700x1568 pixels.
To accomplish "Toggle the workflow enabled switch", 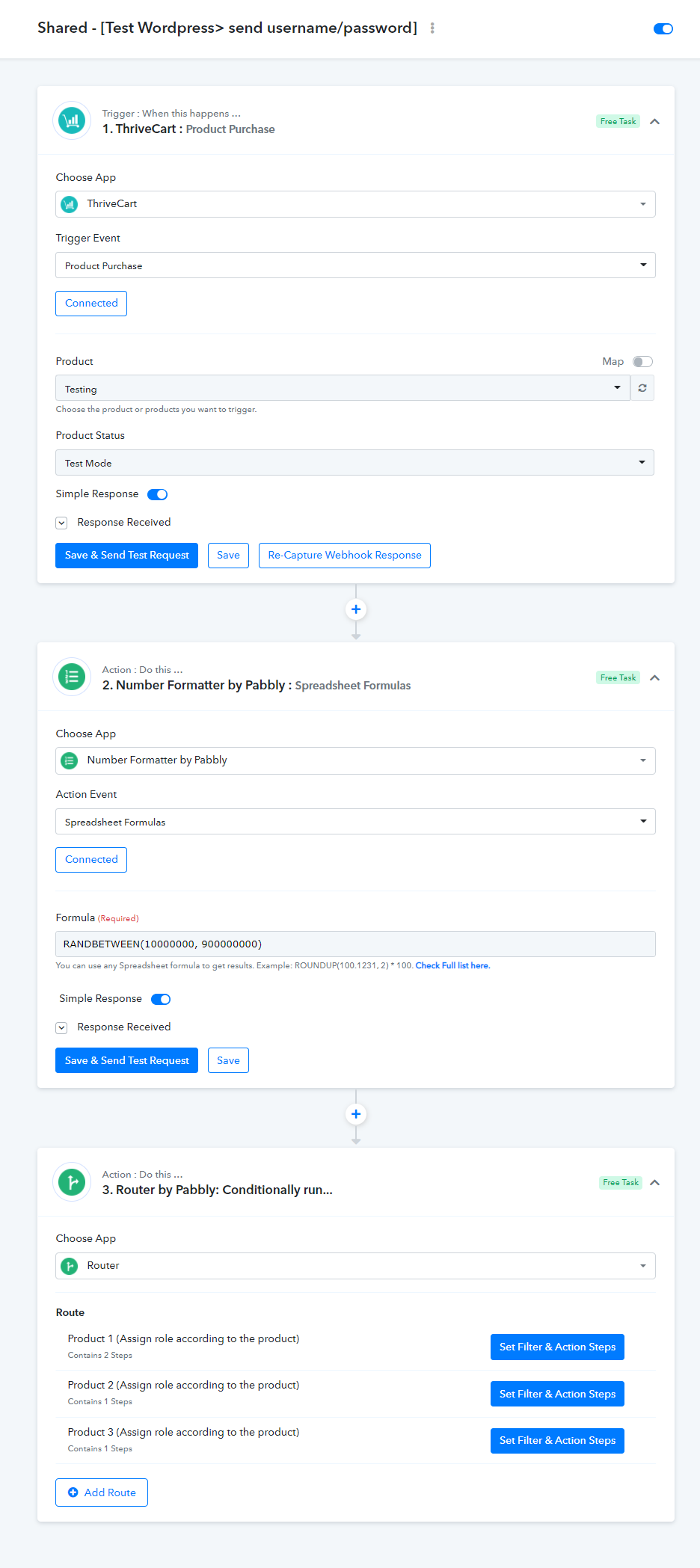I will [x=663, y=28].
